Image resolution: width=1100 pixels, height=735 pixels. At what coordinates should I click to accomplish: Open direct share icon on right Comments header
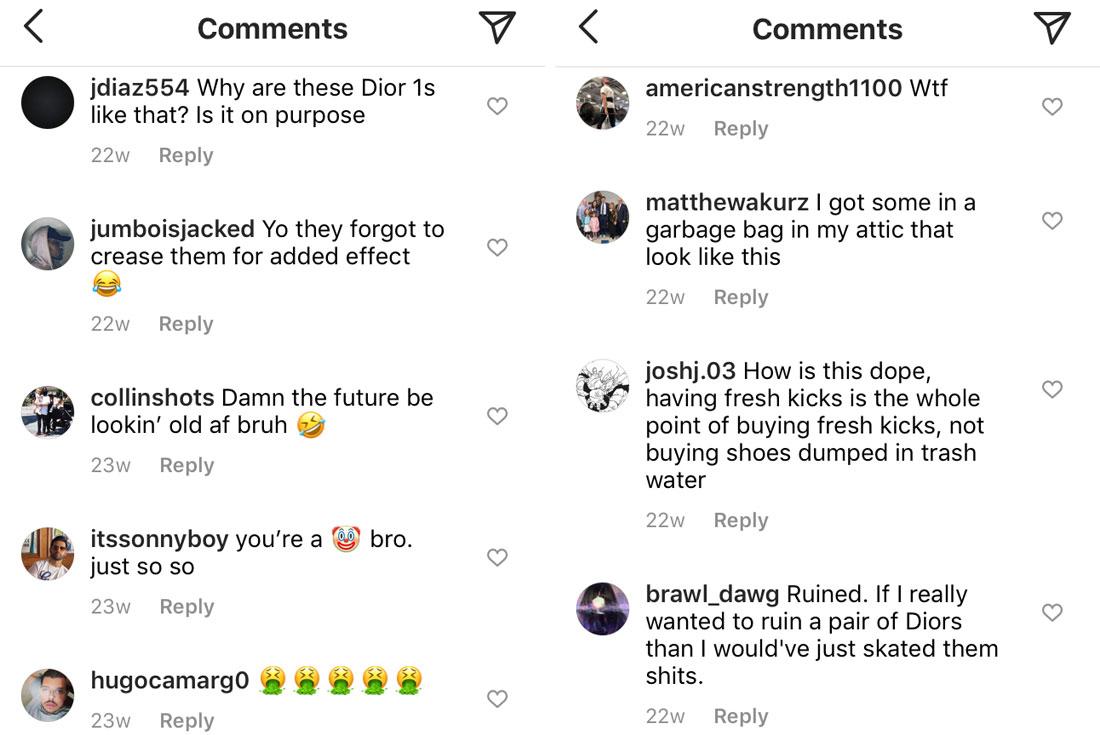(1052, 28)
